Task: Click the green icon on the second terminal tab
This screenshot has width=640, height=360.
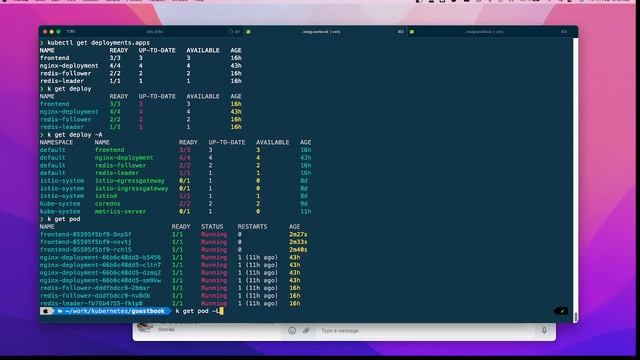Action: pos(248,31)
